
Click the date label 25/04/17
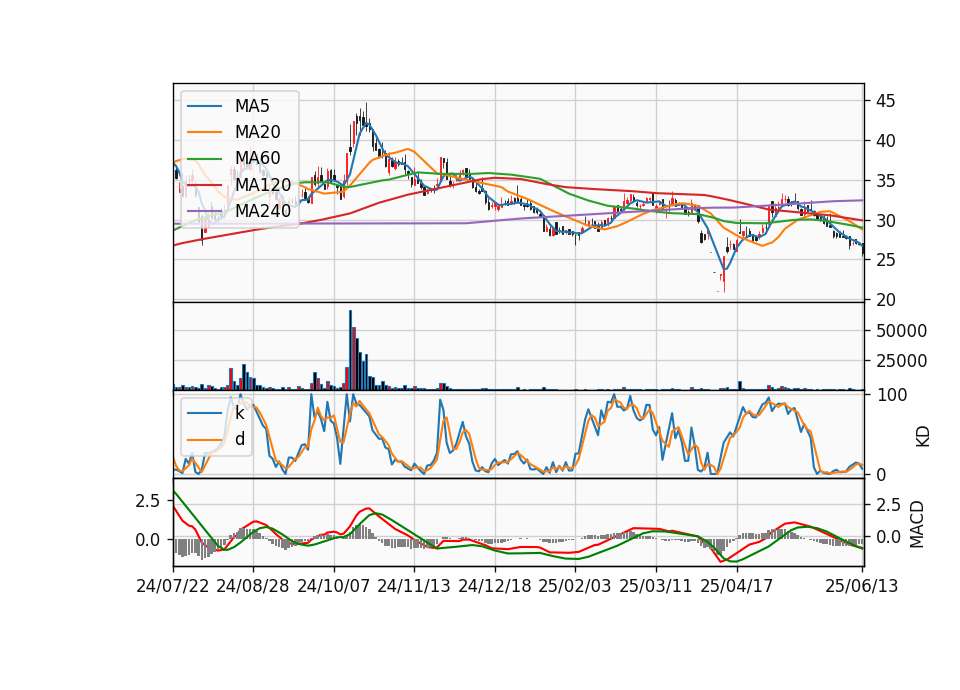click(737, 586)
